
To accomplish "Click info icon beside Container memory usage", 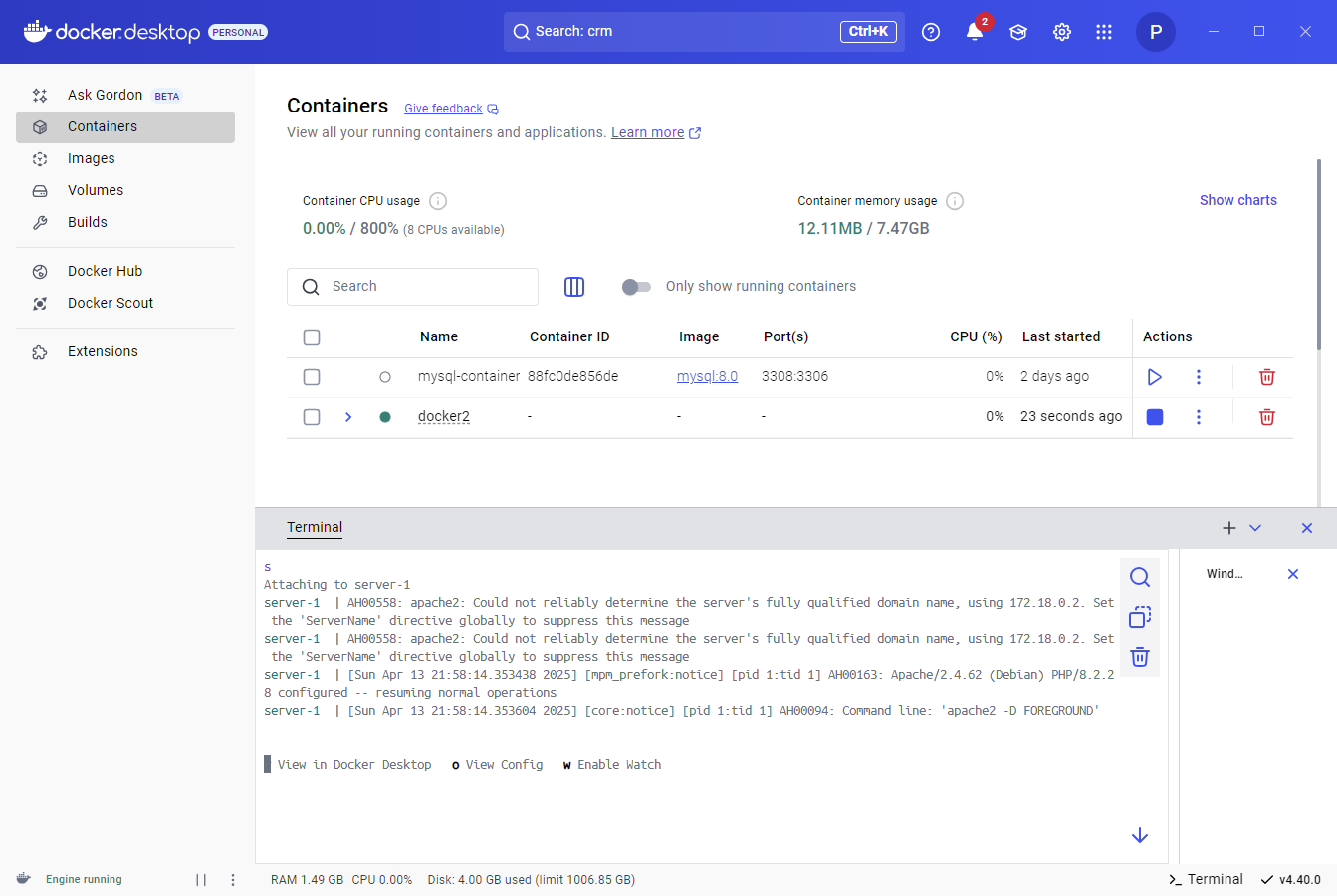I will [955, 201].
